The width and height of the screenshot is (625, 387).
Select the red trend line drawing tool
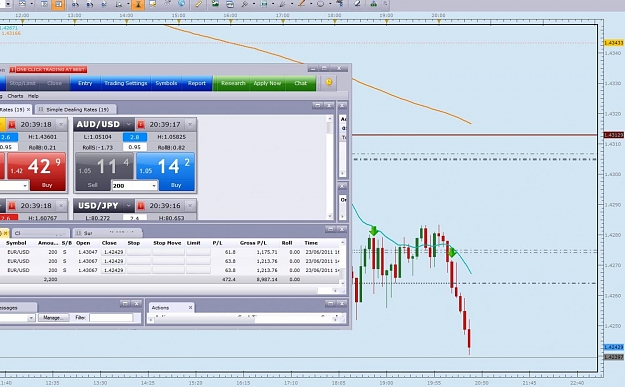click(x=302, y=4)
